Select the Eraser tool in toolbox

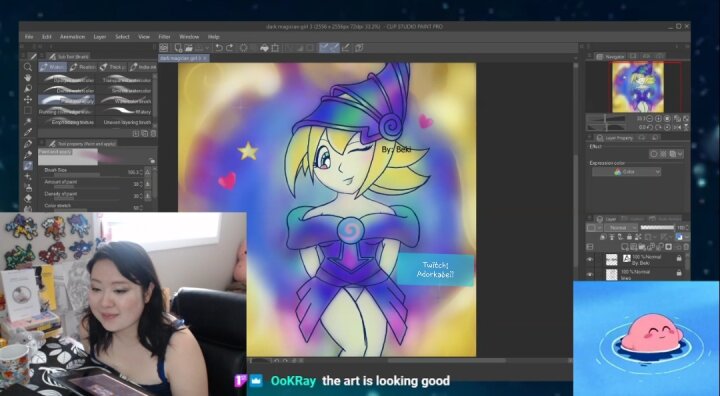point(28,198)
